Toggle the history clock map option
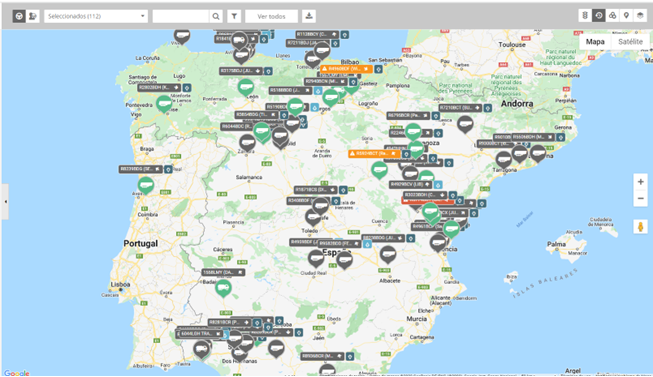This screenshot has width=653, height=377. point(599,15)
